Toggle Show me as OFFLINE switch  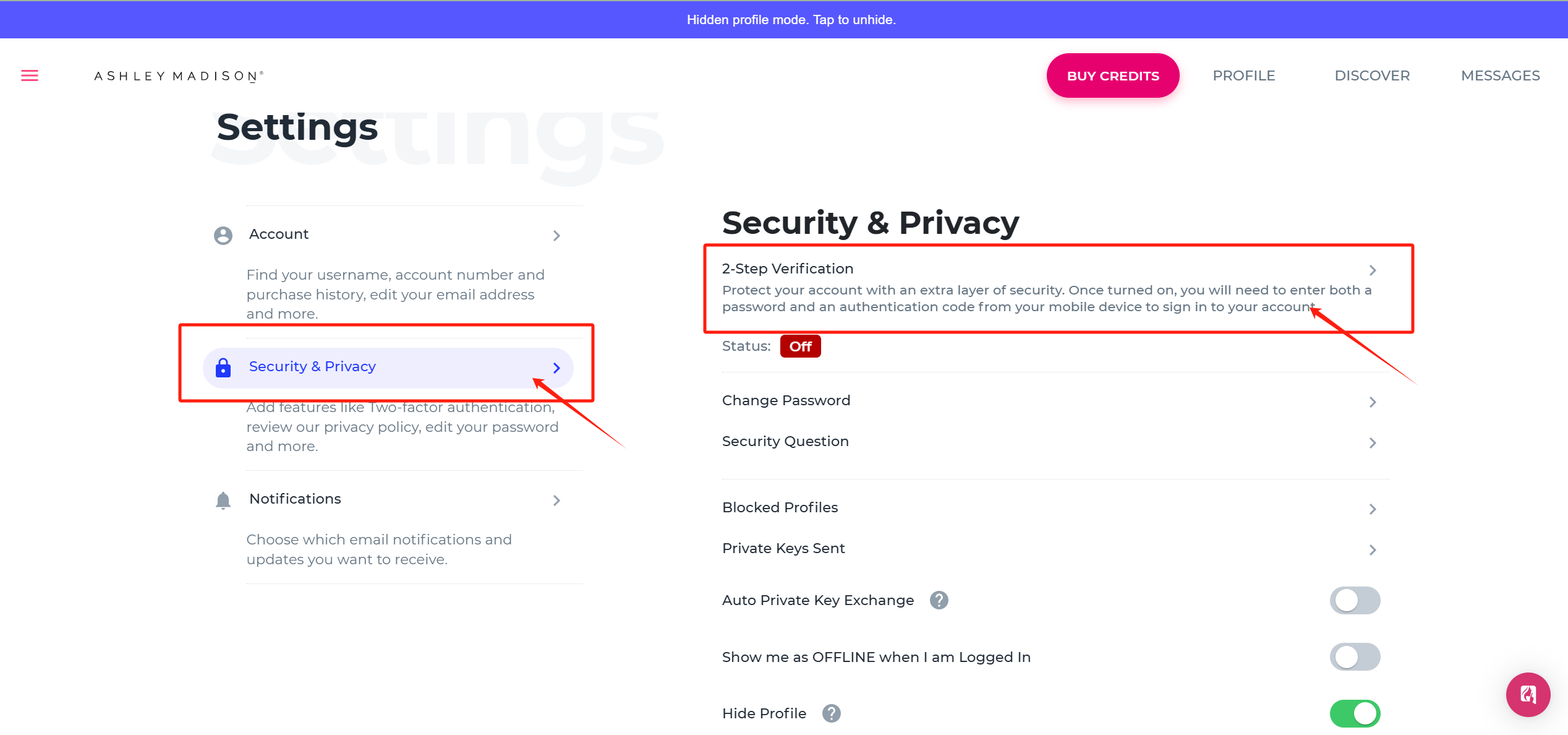pyautogui.click(x=1355, y=657)
